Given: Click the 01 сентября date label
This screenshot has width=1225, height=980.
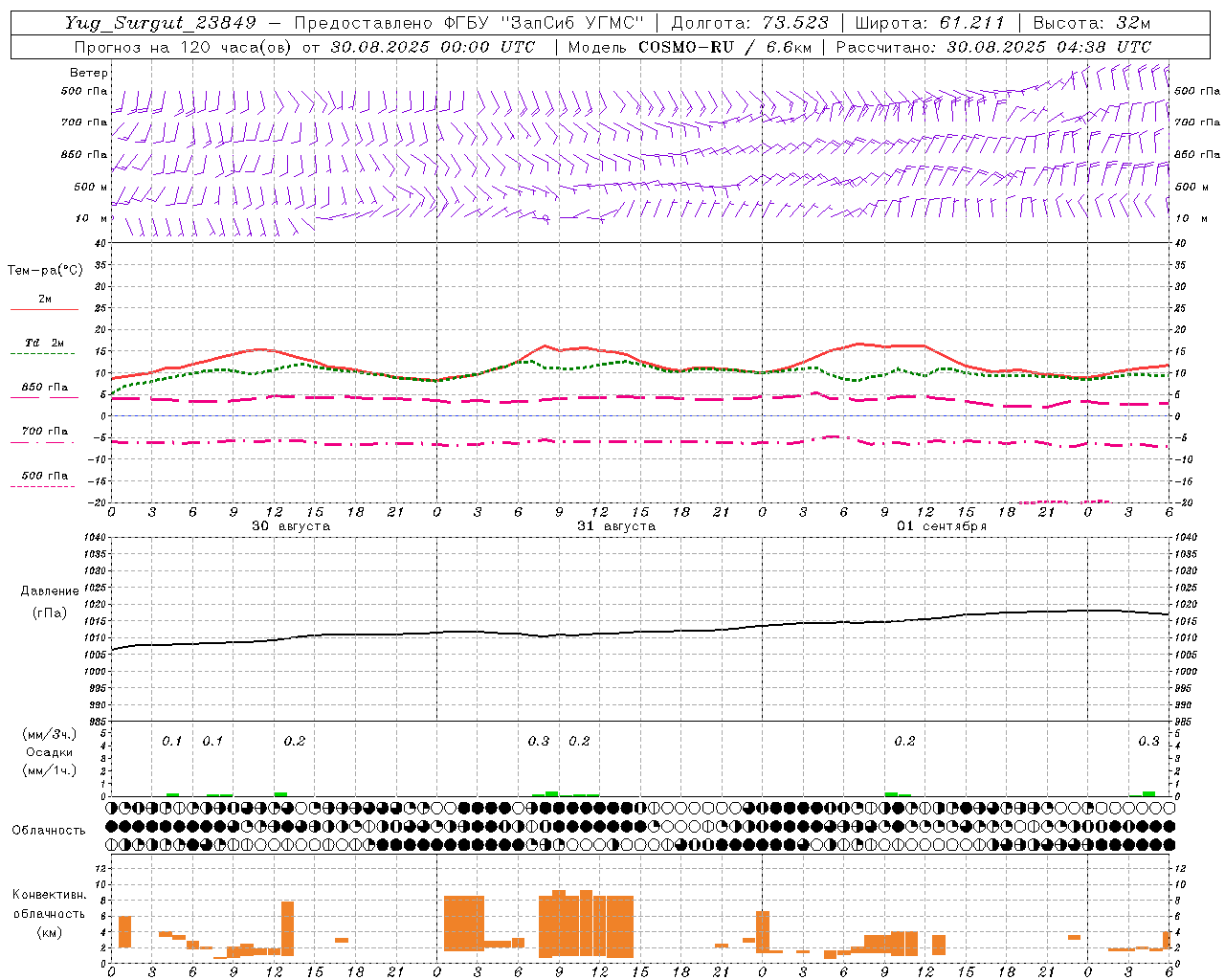Looking at the screenshot, I should point(942,526).
